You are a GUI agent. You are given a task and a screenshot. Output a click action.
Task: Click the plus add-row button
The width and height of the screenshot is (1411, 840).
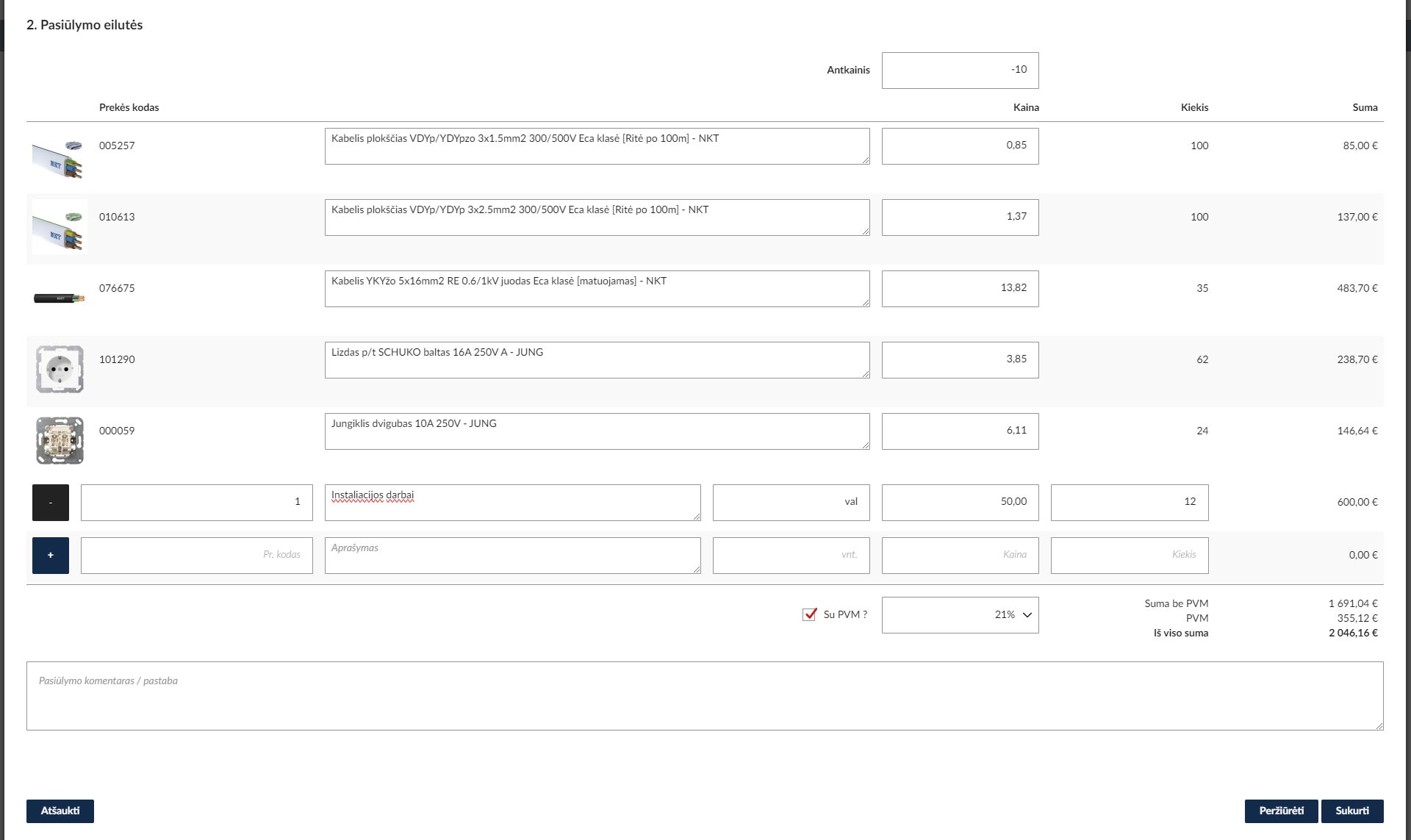(x=51, y=556)
